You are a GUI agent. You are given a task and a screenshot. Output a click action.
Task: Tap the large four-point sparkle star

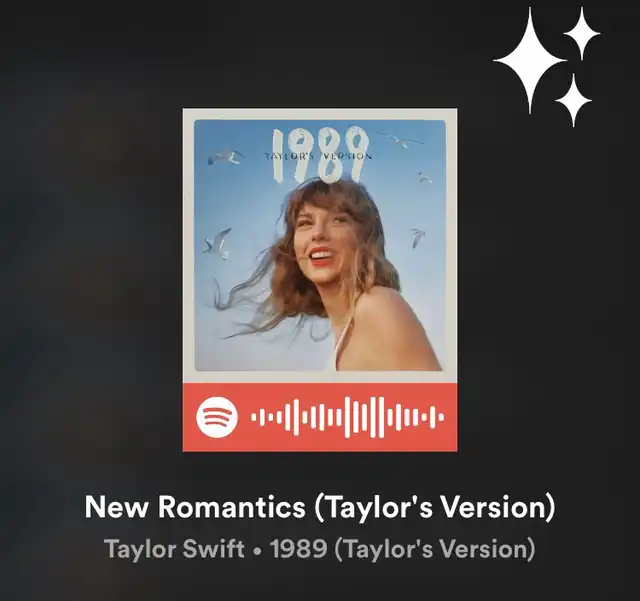click(530, 60)
